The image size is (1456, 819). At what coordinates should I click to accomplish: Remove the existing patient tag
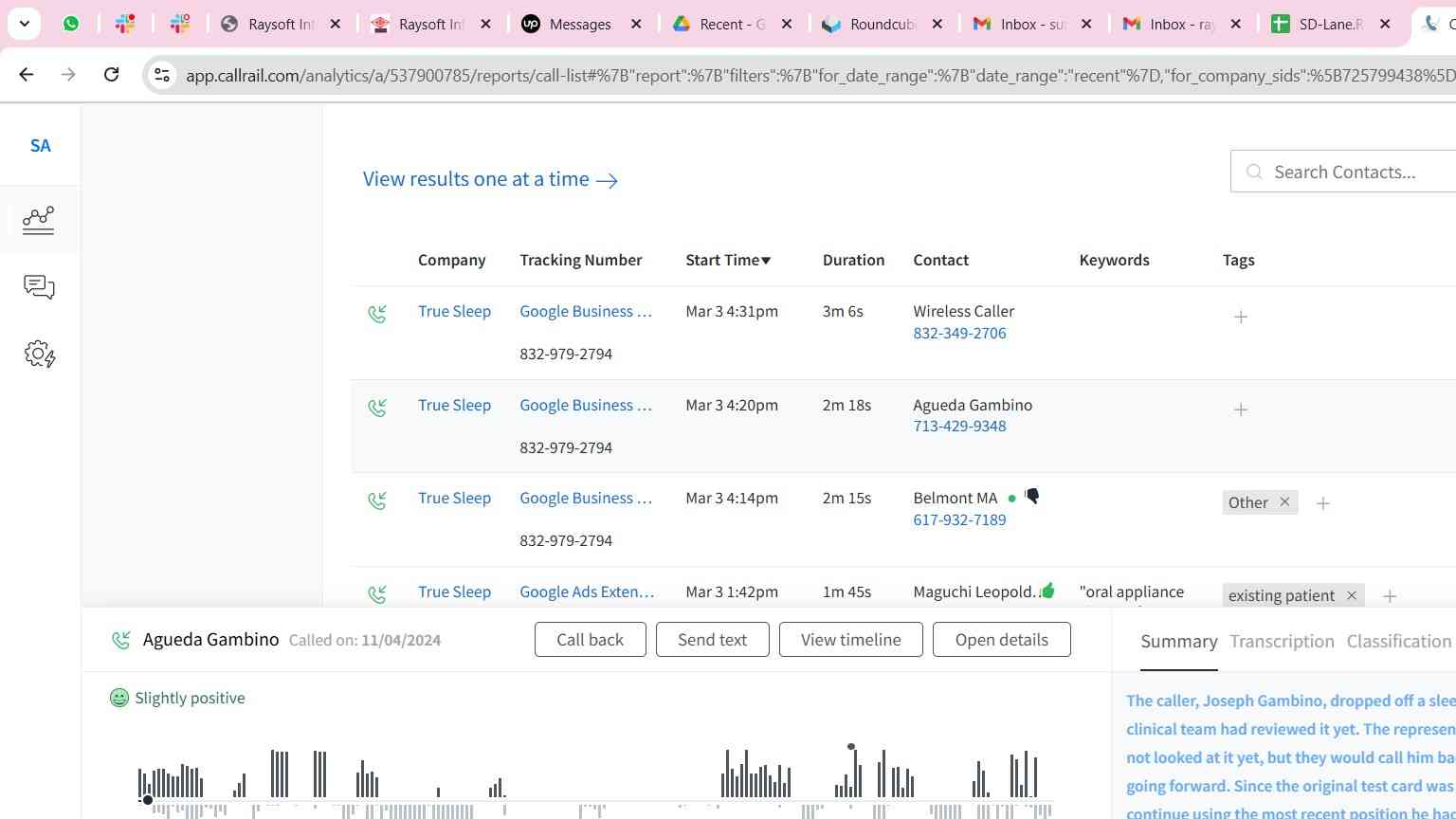pyautogui.click(x=1352, y=595)
